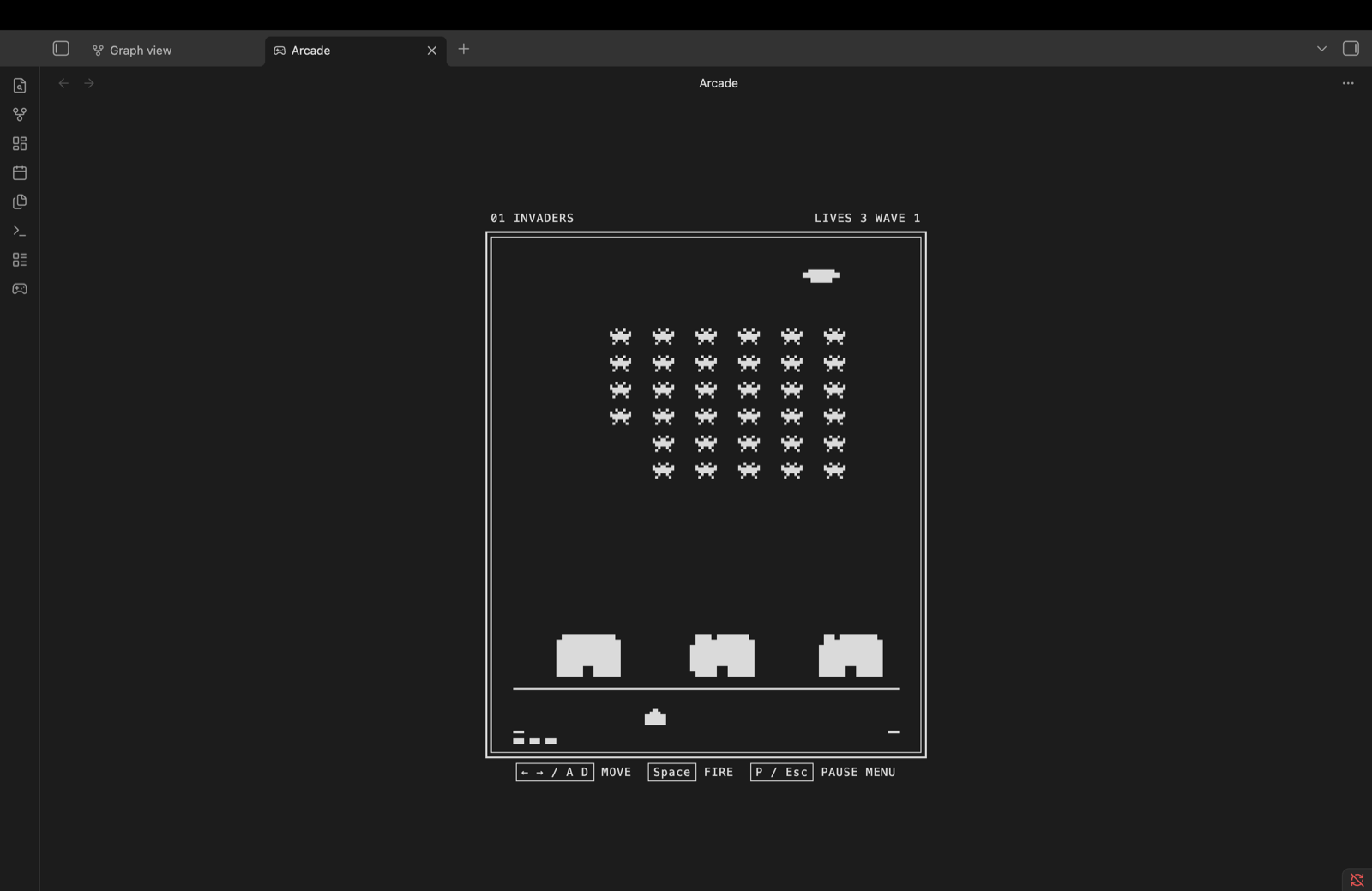Open a new tab with plus button
The height and width of the screenshot is (891, 1372).
point(464,49)
